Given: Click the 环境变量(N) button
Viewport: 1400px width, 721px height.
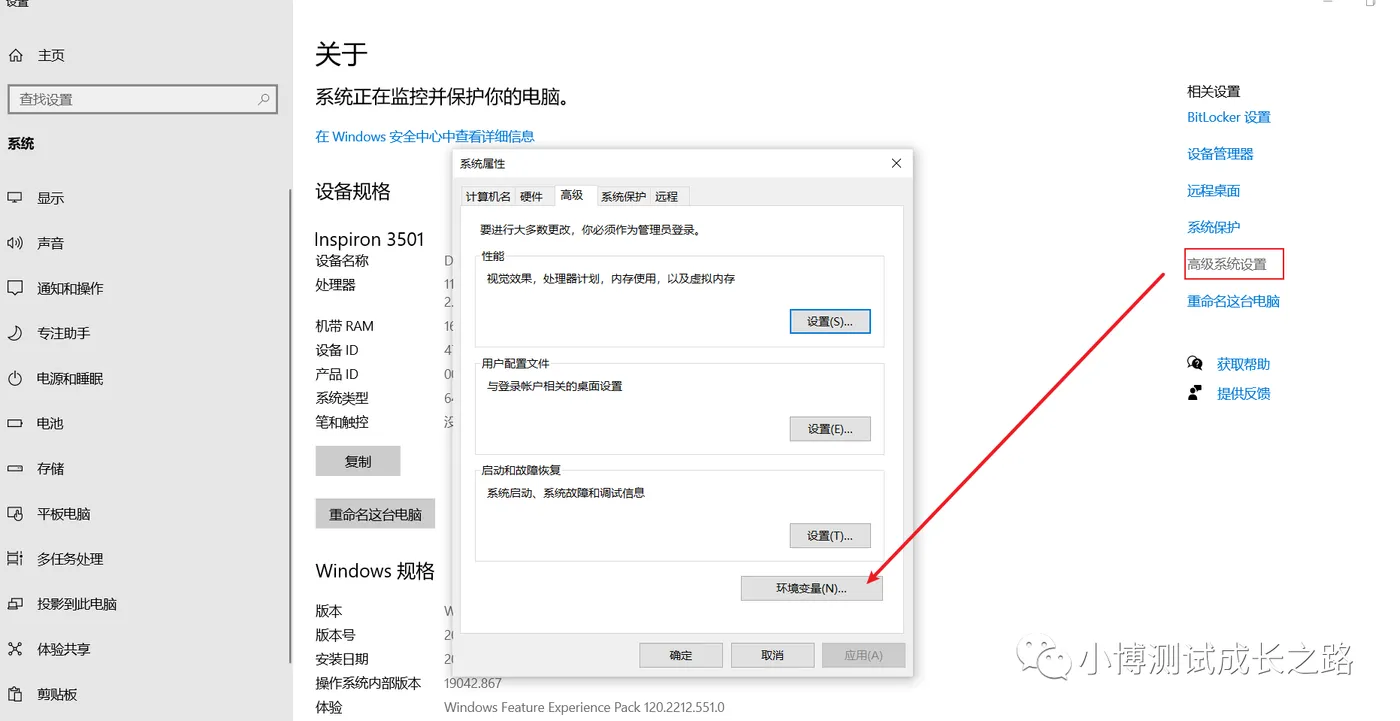Looking at the screenshot, I should [811, 588].
